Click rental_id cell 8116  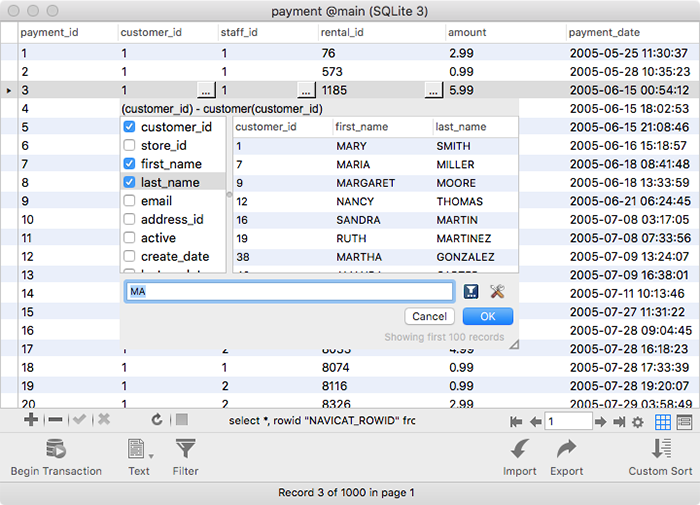(334, 386)
